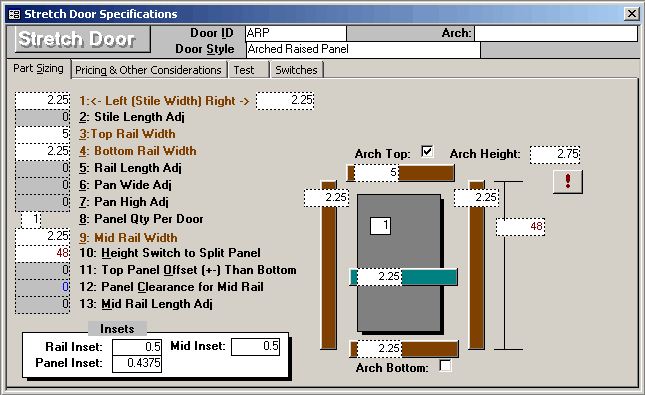Open the Pricing & Other Considerations tab
Image resolution: width=645 pixels, height=395 pixels.
click(148, 70)
